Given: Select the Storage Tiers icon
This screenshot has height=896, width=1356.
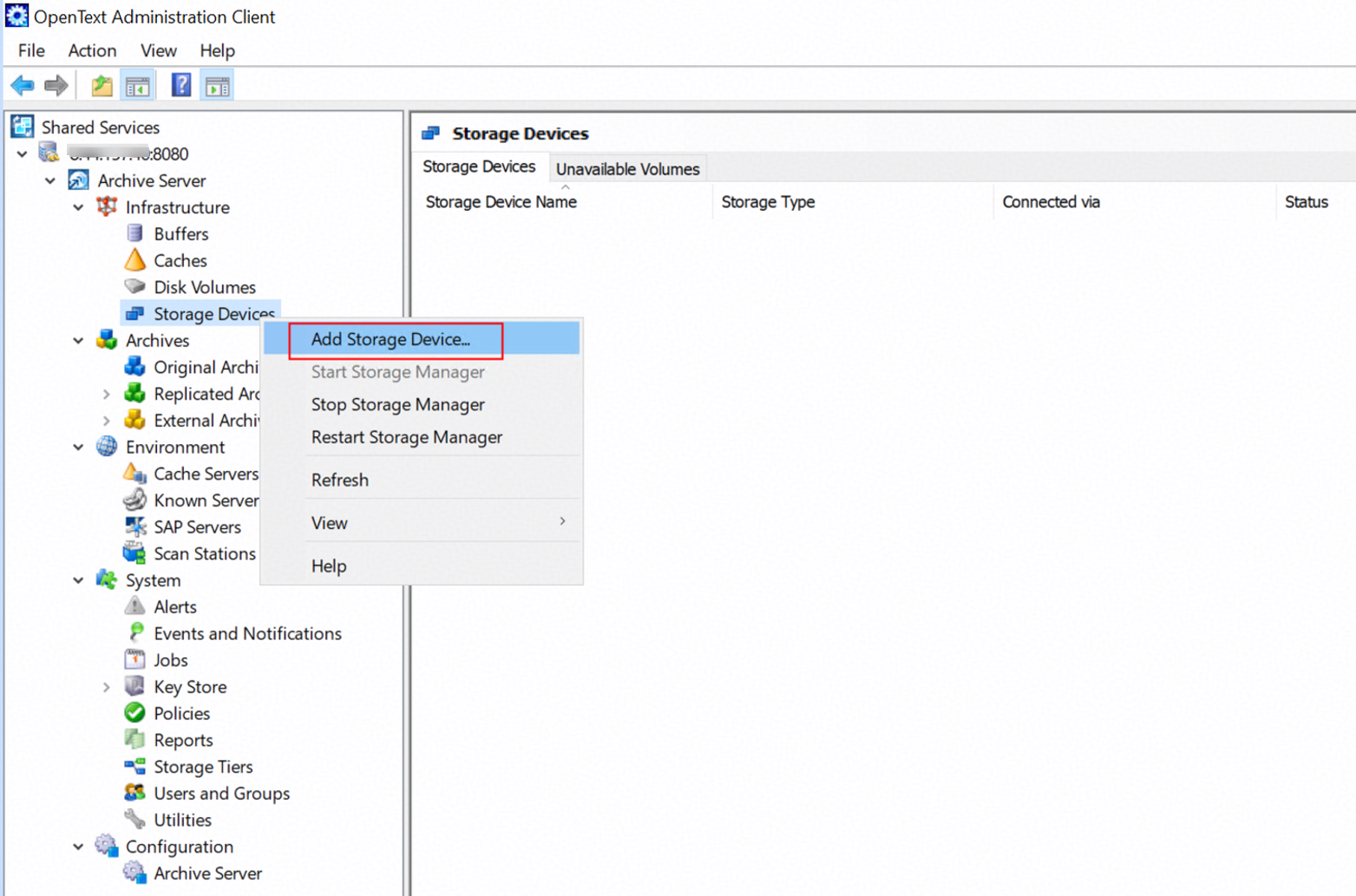Looking at the screenshot, I should point(134,766).
